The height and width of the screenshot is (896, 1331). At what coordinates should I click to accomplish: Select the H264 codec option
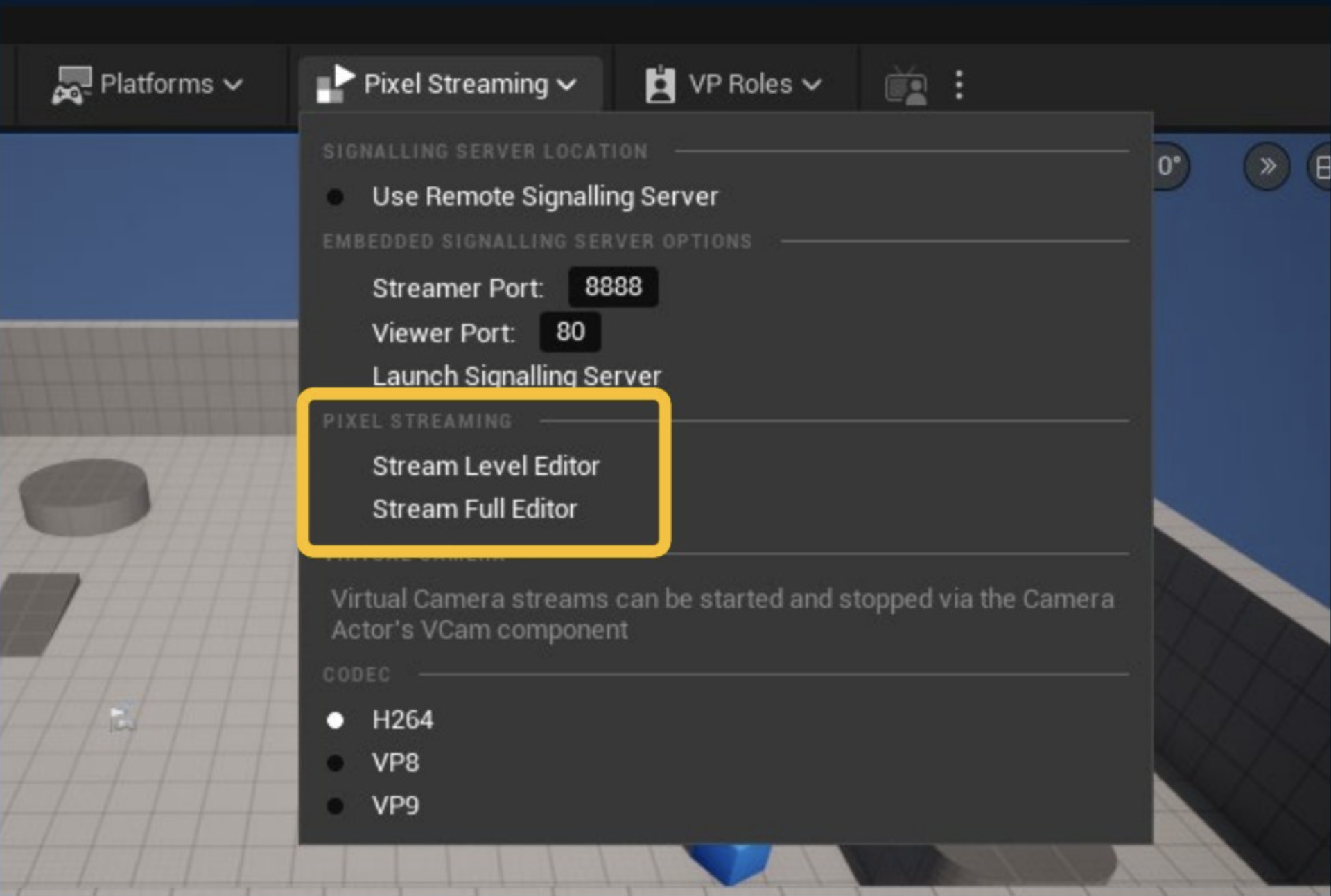pos(381,720)
